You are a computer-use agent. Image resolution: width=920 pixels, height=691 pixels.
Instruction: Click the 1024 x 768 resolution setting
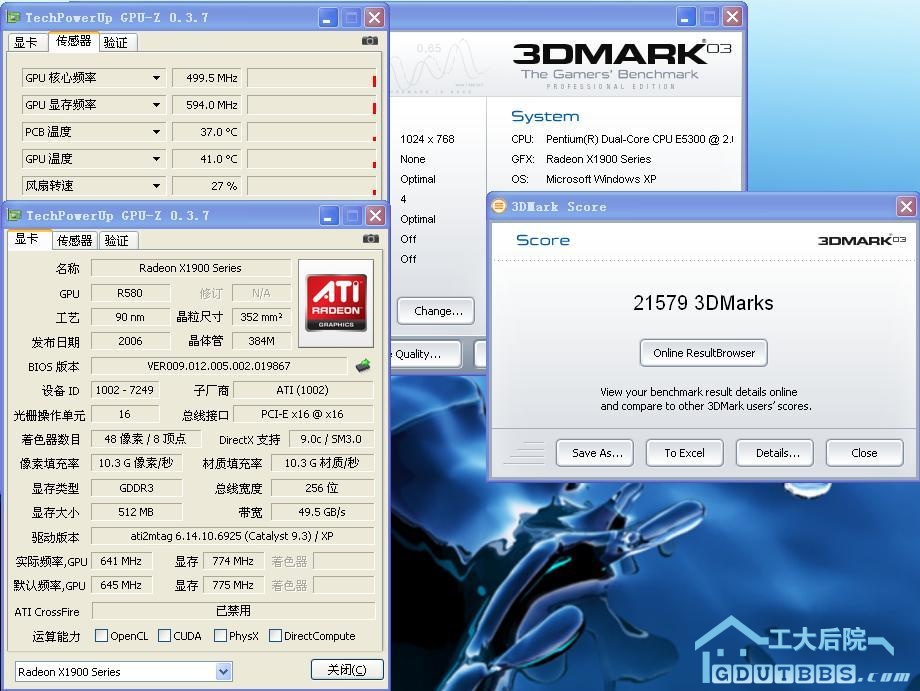pyautogui.click(x=427, y=139)
